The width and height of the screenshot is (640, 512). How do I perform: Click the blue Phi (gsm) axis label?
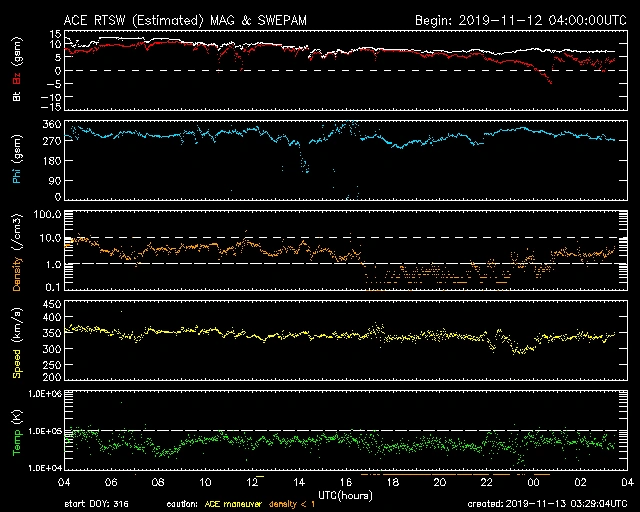pos(18,161)
